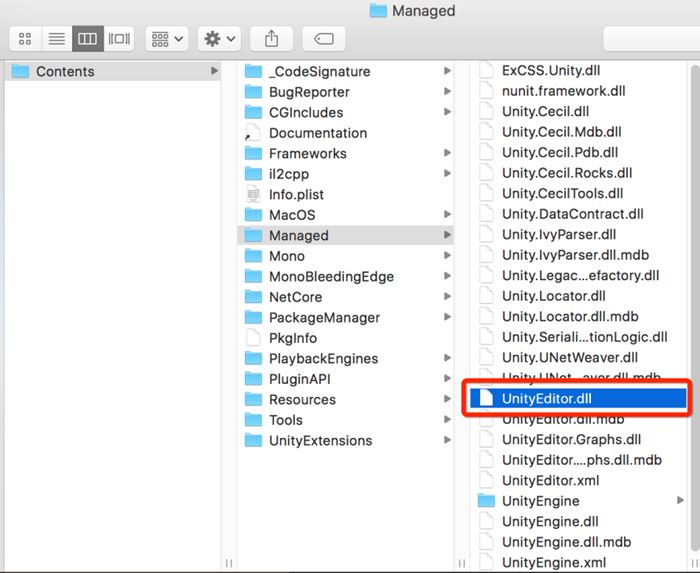
Task: Select the UnityExtensions folder
Action: [320, 441]
